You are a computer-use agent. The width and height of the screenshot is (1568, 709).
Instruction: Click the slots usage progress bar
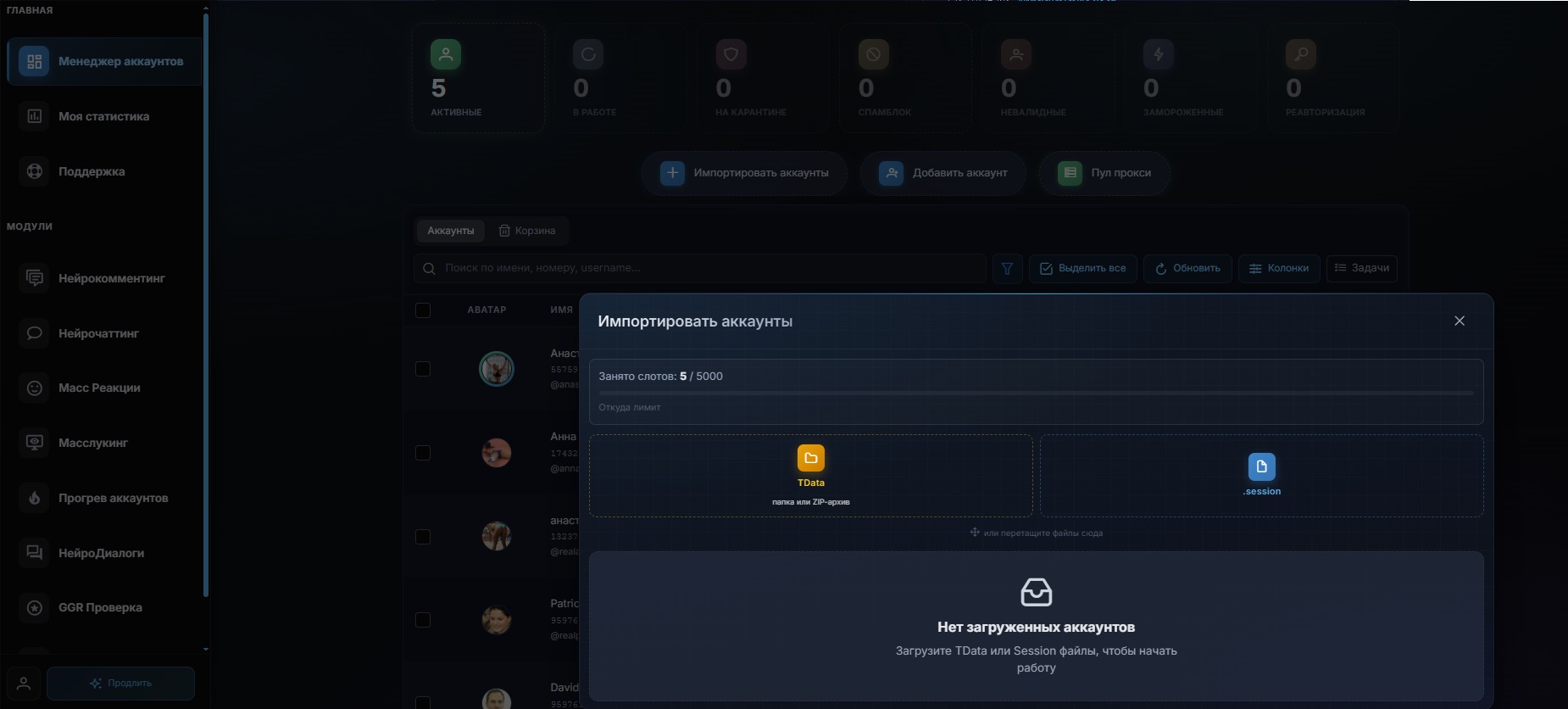coord(1036,393)
